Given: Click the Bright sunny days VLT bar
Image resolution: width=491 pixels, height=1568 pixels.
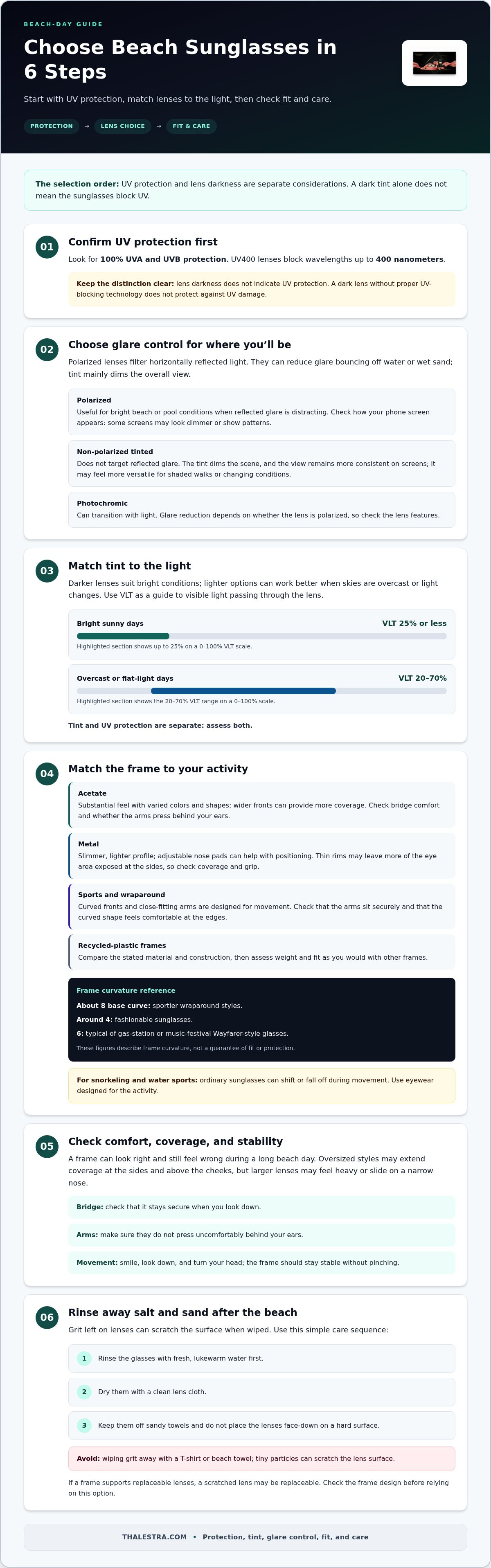Looking at the screenshot, I should (x=261, y=636).
